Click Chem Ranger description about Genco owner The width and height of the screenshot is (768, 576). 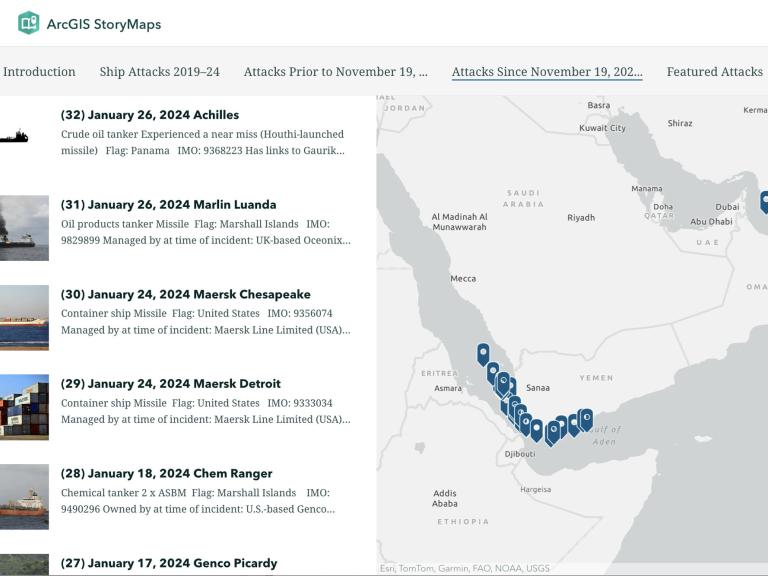[198, 501]
